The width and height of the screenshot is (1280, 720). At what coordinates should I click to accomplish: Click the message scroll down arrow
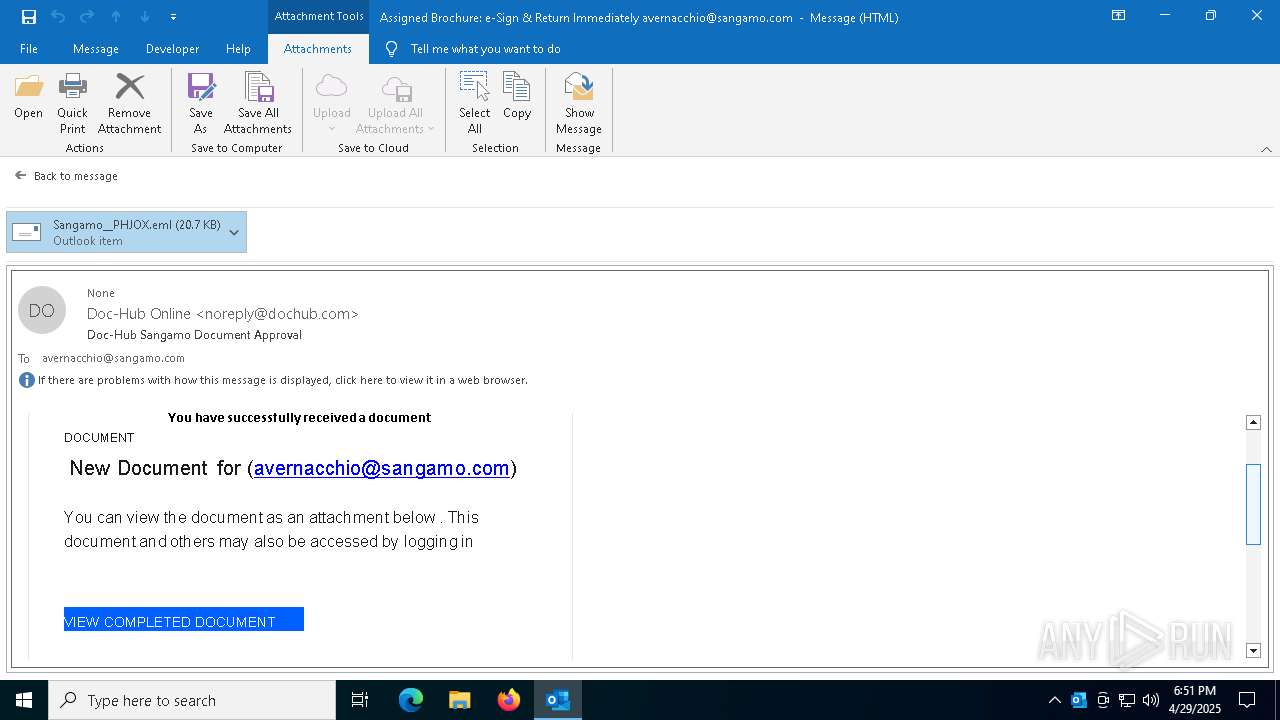(x=1254, y=651)
